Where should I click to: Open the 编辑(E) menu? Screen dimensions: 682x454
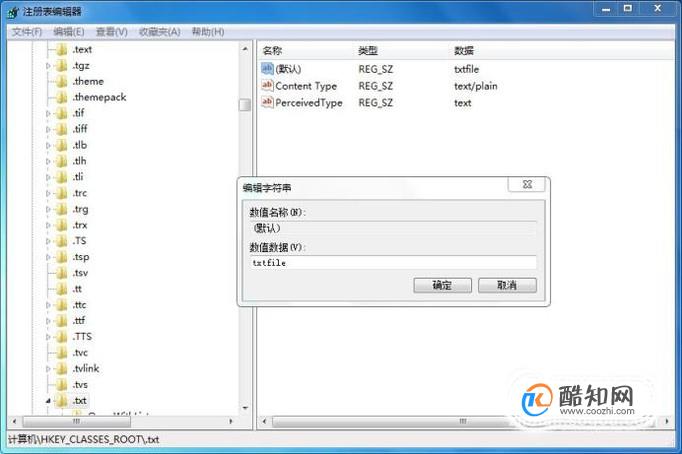pos(69,32)
